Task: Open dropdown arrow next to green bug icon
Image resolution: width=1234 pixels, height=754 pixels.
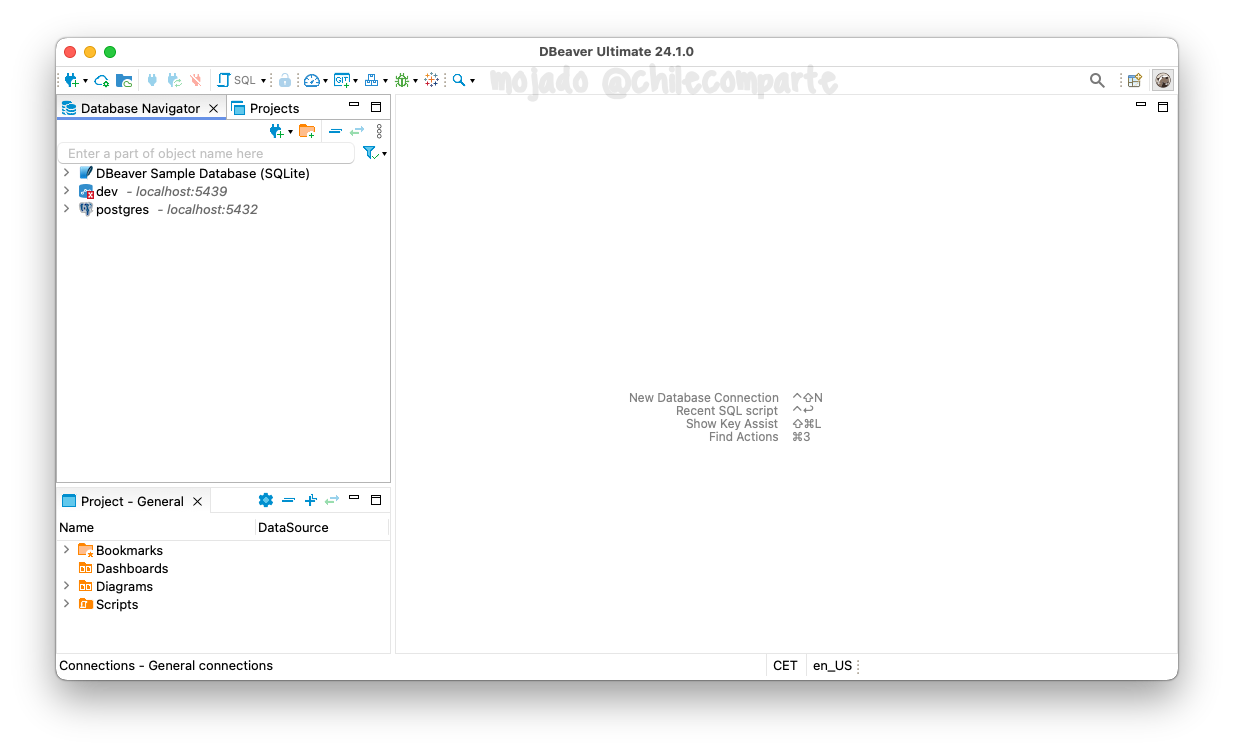Action: point(415,81)
